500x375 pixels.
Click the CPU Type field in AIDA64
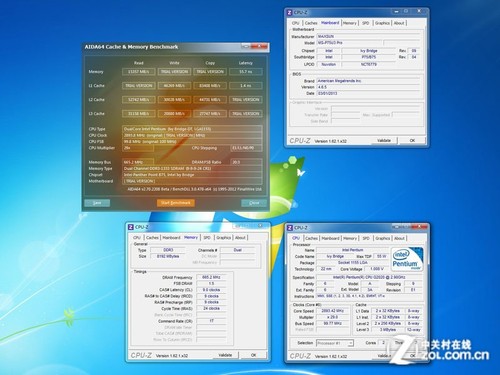pyautogui.click(x=192, y=129)
